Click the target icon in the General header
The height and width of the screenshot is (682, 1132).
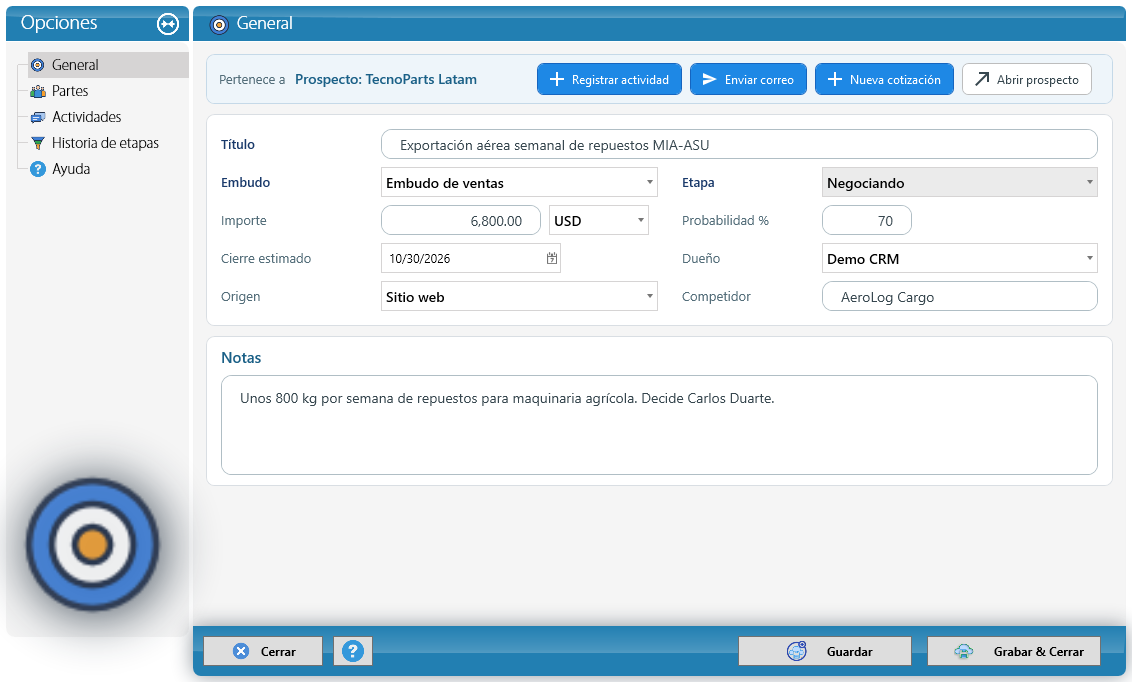pos(219,25)
